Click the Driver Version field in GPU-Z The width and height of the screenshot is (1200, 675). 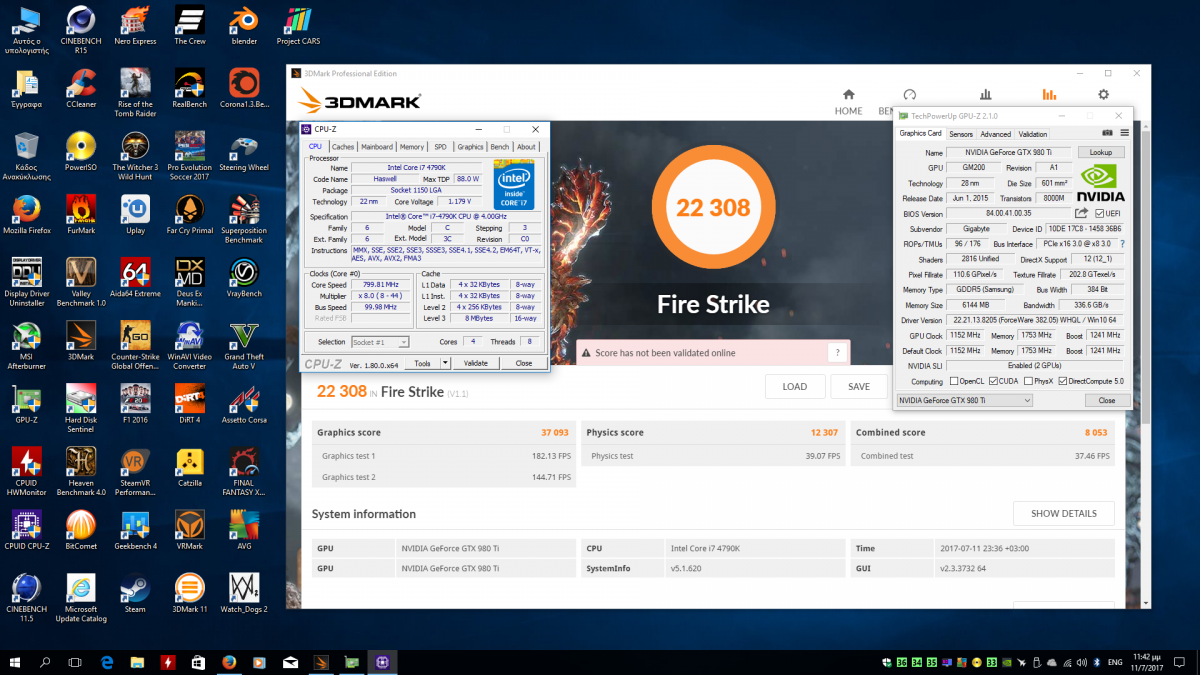(x=1036, y=320)
